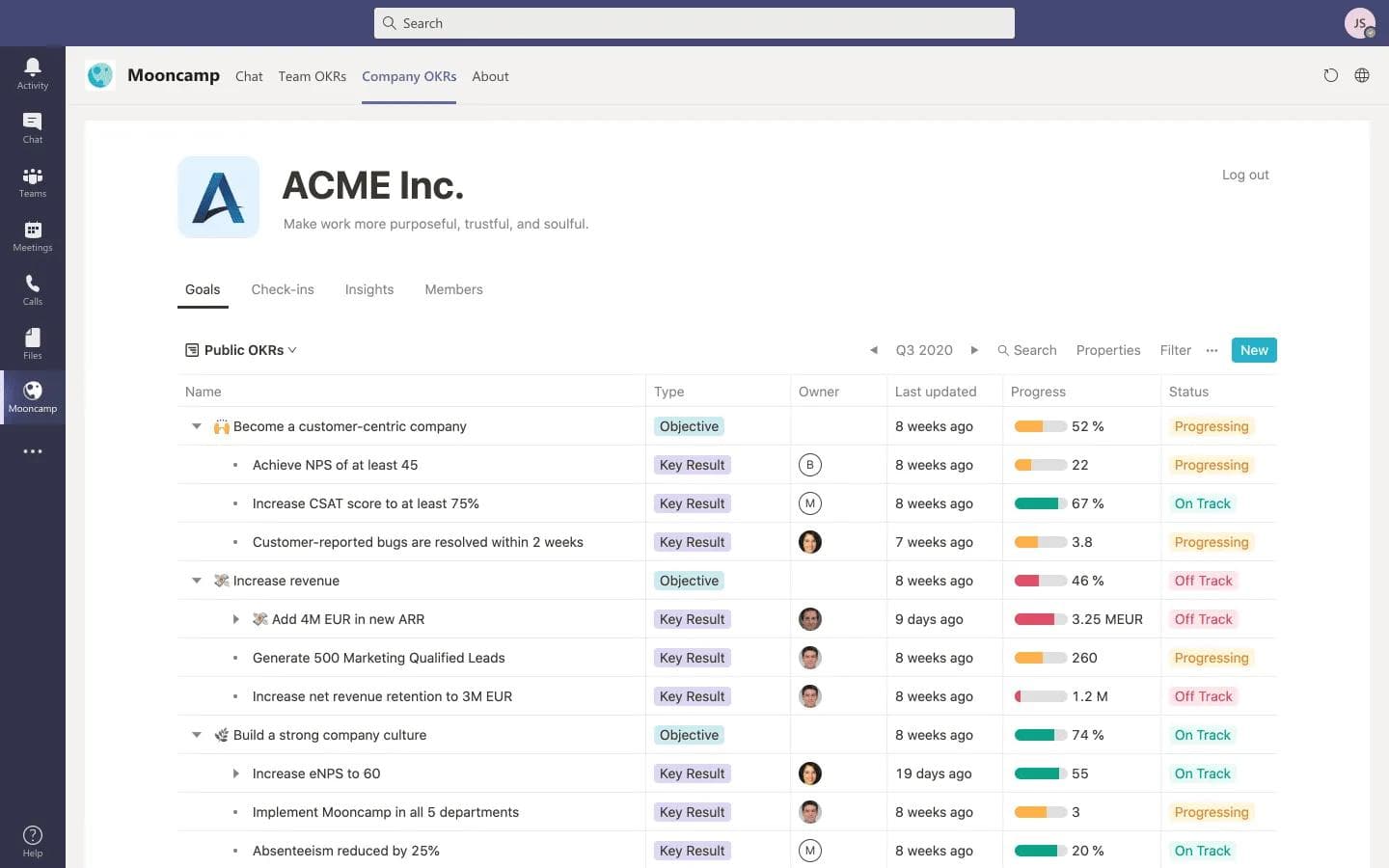Screen dimensions: 1389x868
Task: Click inside the Teams search bar
Action: pos(694,22)
